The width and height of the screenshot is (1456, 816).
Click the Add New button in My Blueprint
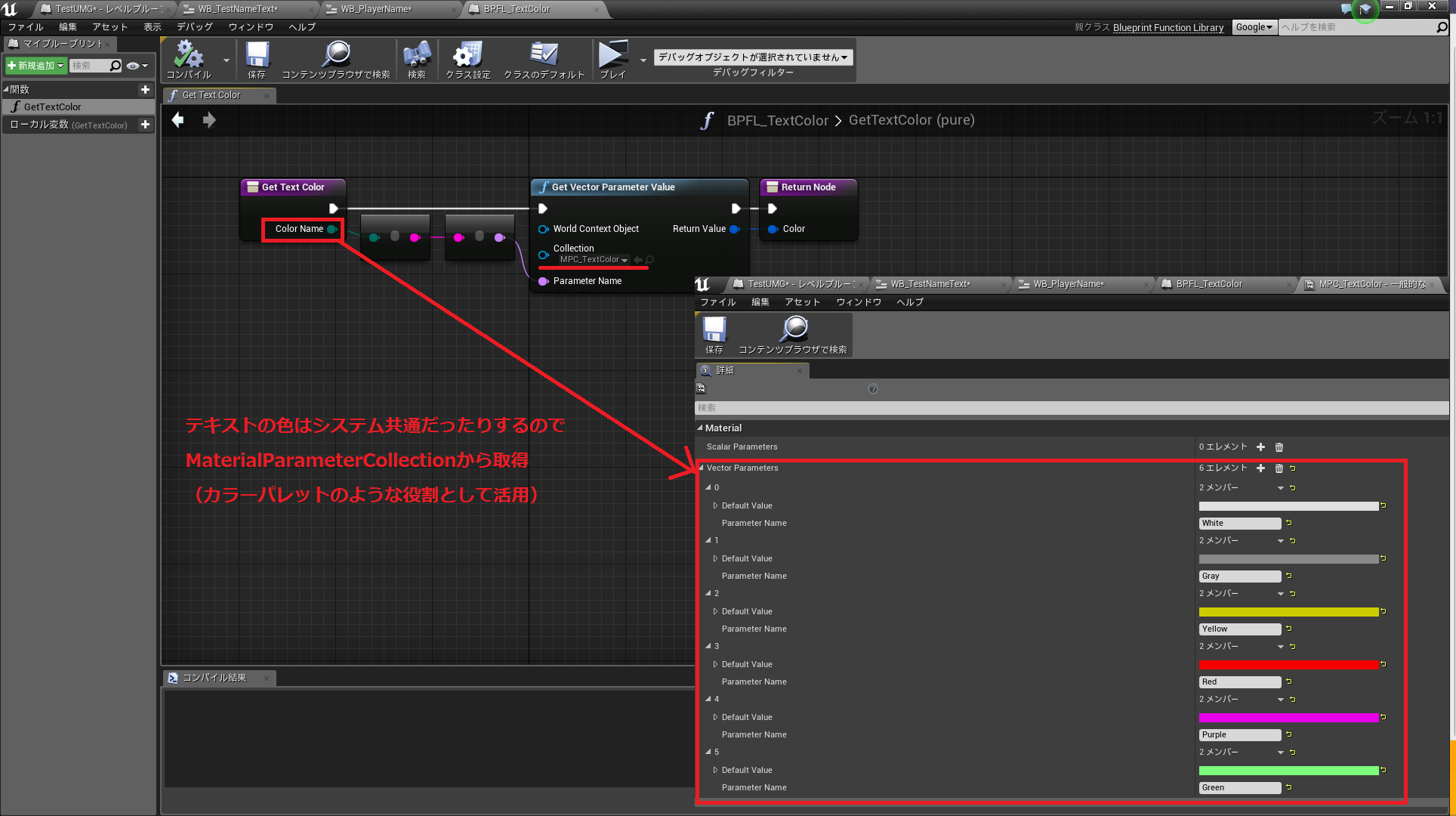(x=35, y=66)
